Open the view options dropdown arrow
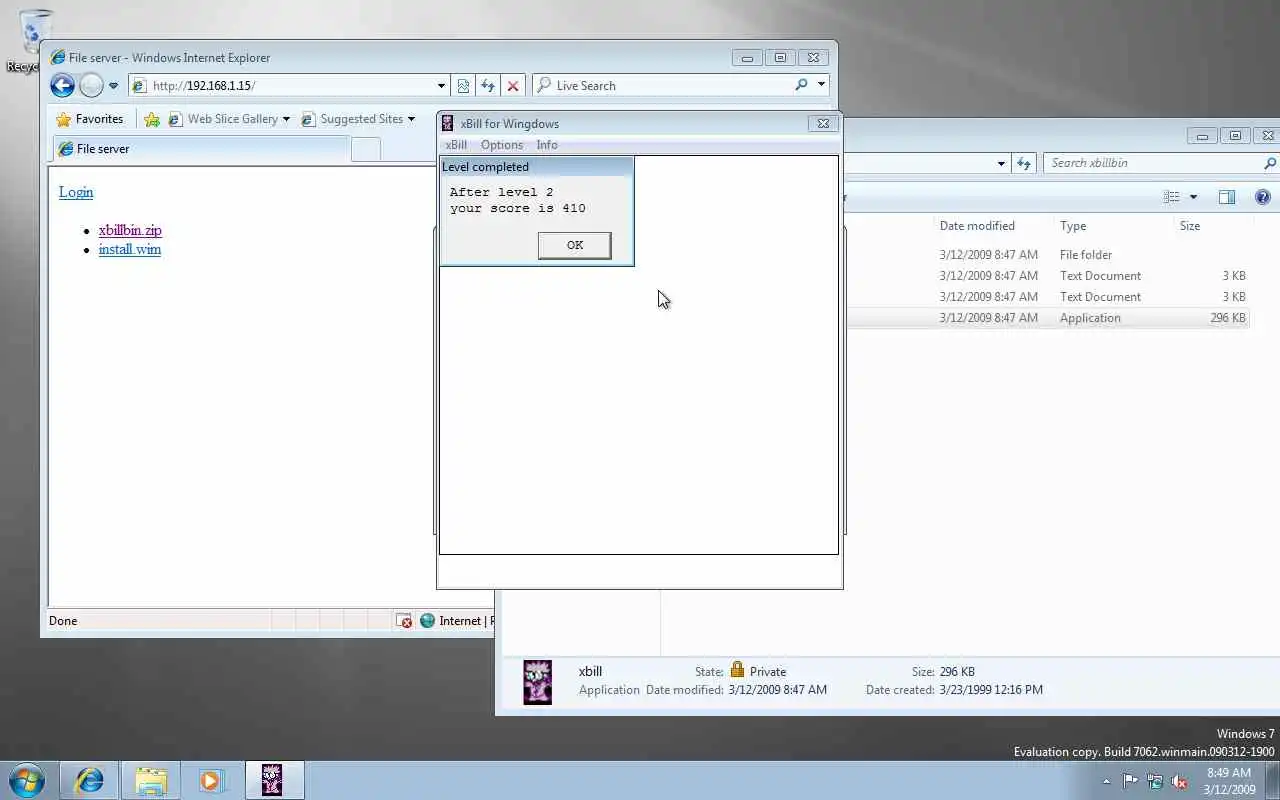The image size is (1280, 800). tap(1193, 197)
